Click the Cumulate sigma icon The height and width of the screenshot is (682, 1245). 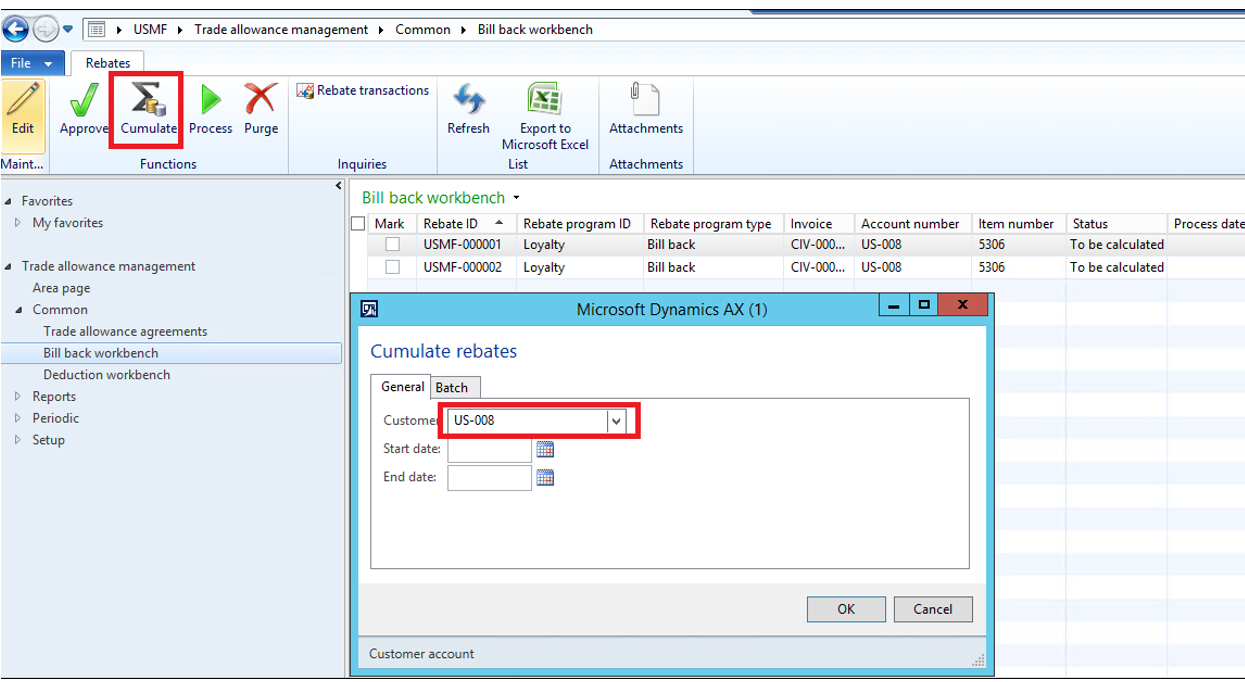coord(148,101)
